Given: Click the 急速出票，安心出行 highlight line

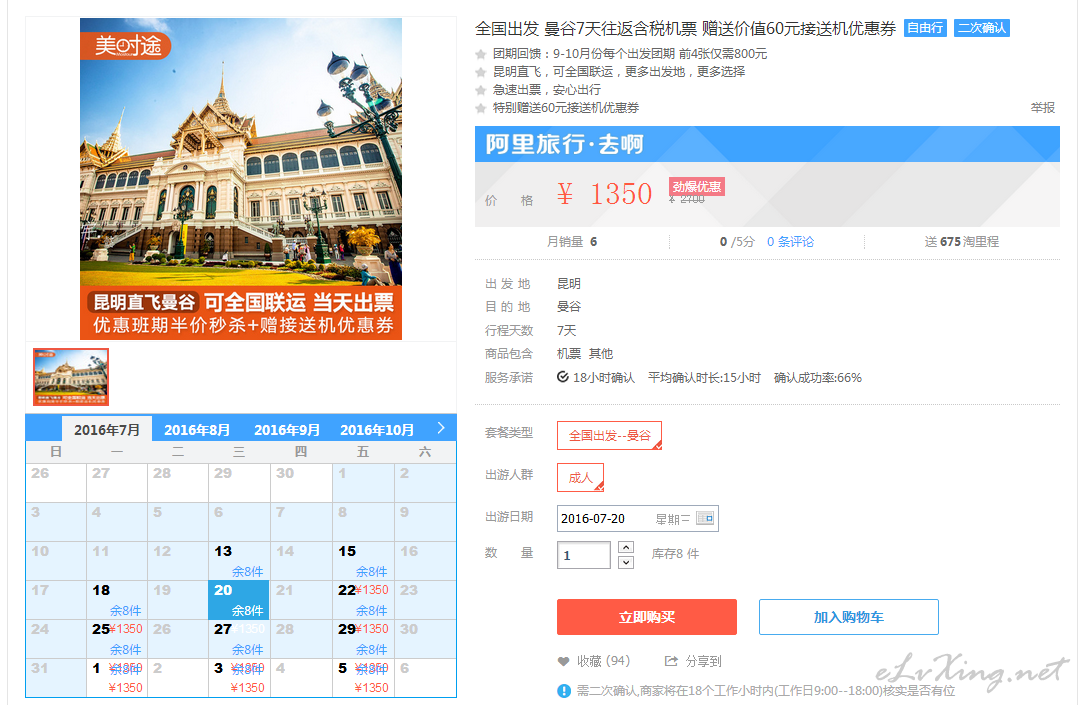Looking at the screenshot, I should (546, 90).
